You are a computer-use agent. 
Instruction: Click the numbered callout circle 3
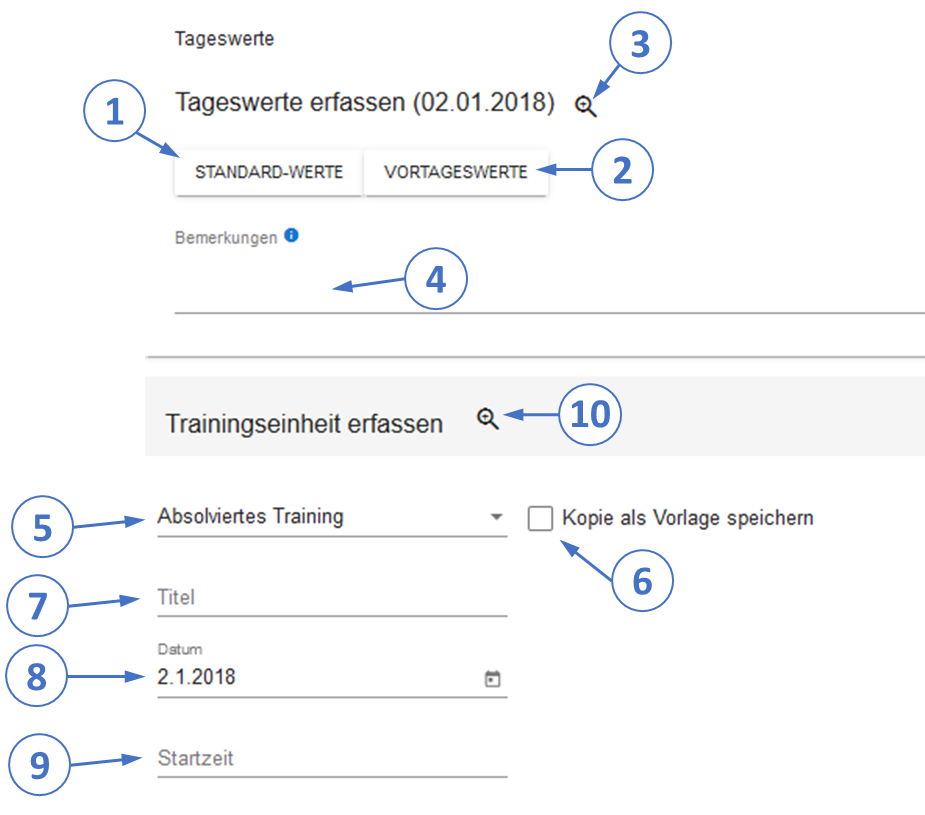click(640, 46)
